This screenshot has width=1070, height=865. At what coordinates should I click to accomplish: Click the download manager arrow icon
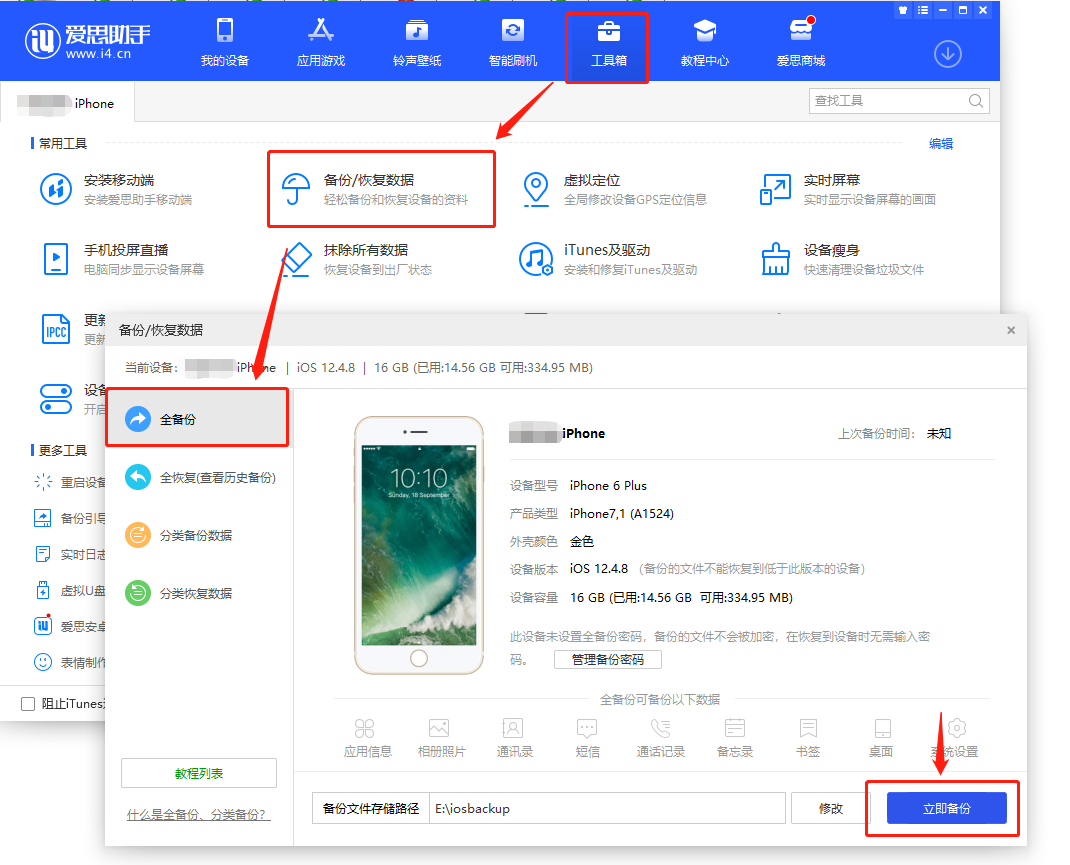pyautogui.click(x=948, y=54)
